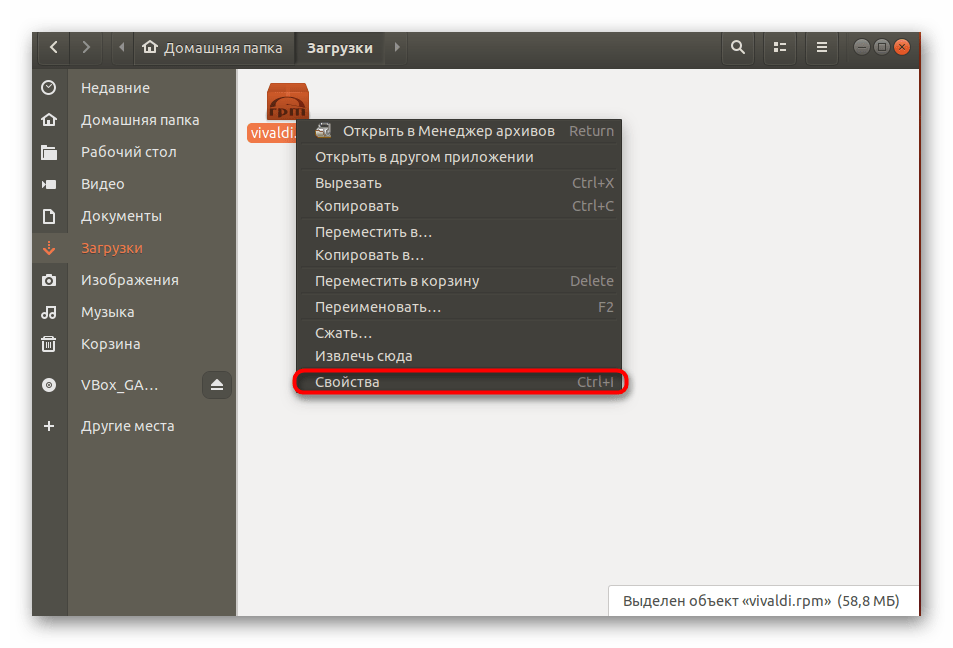Open the Trash (Корзина) sidebar entry
This screenshot has width=953, height=648.
(x=110, y=344)
